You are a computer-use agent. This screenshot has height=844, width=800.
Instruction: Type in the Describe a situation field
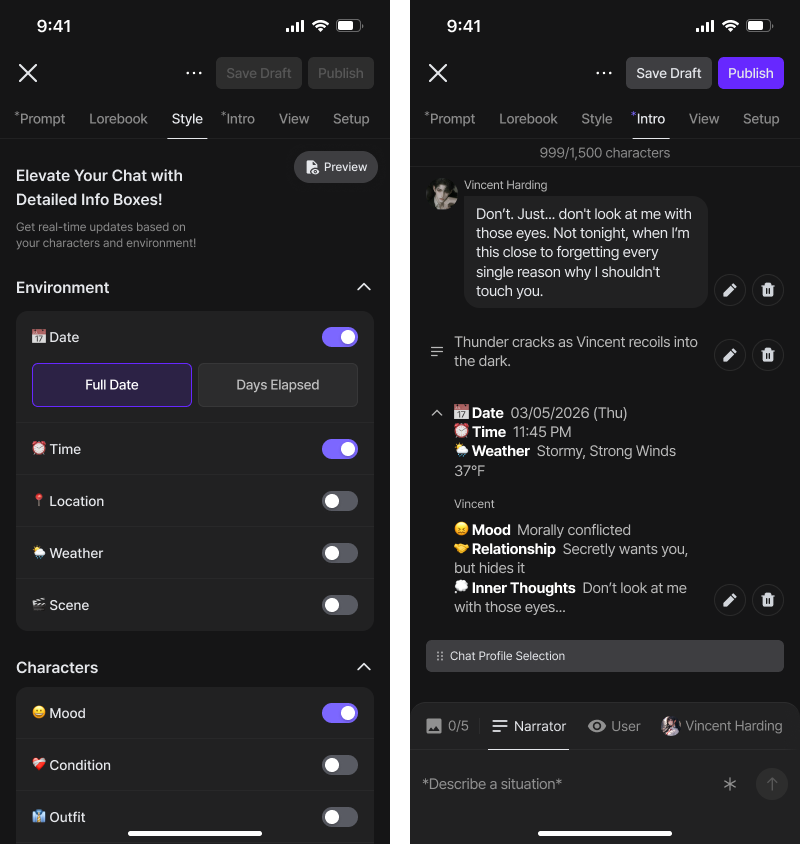click(560, 784)
